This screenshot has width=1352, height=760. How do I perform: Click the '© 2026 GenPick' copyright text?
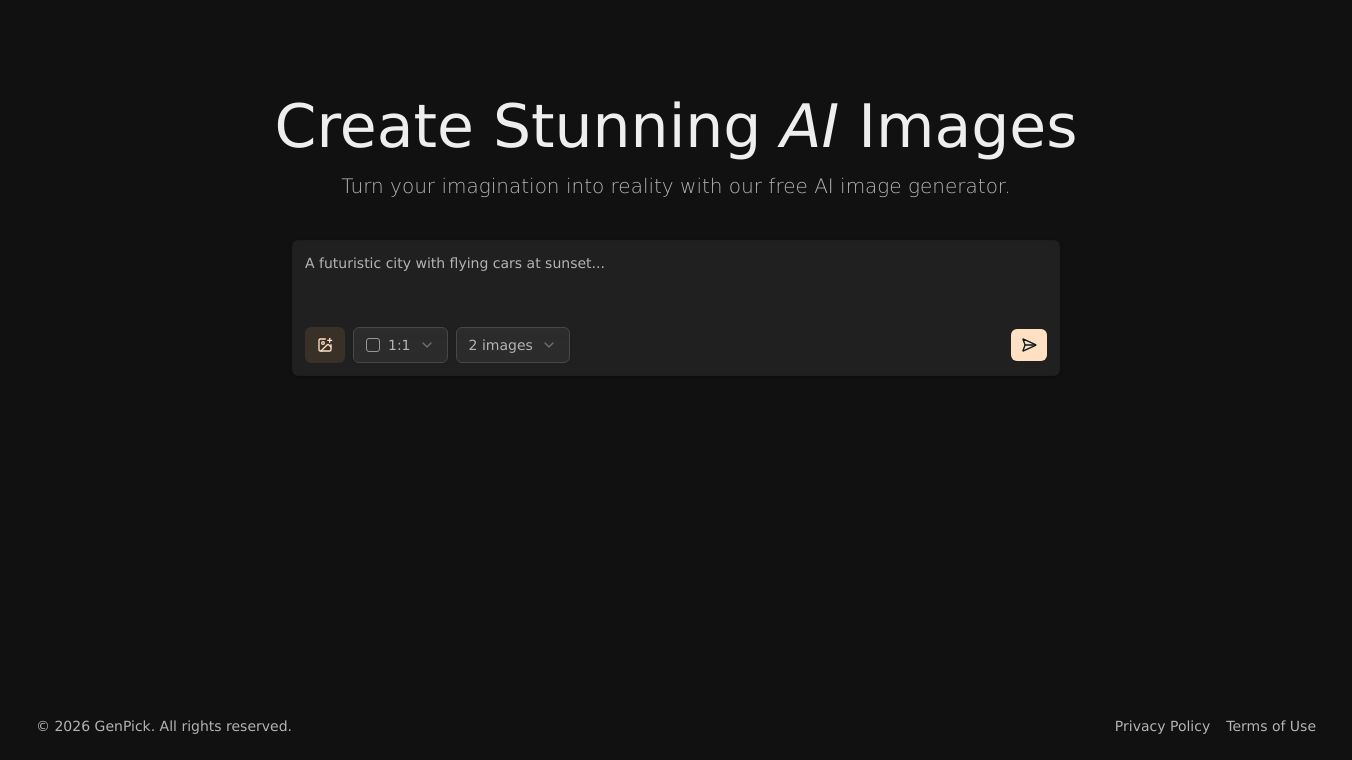point(164,726)
